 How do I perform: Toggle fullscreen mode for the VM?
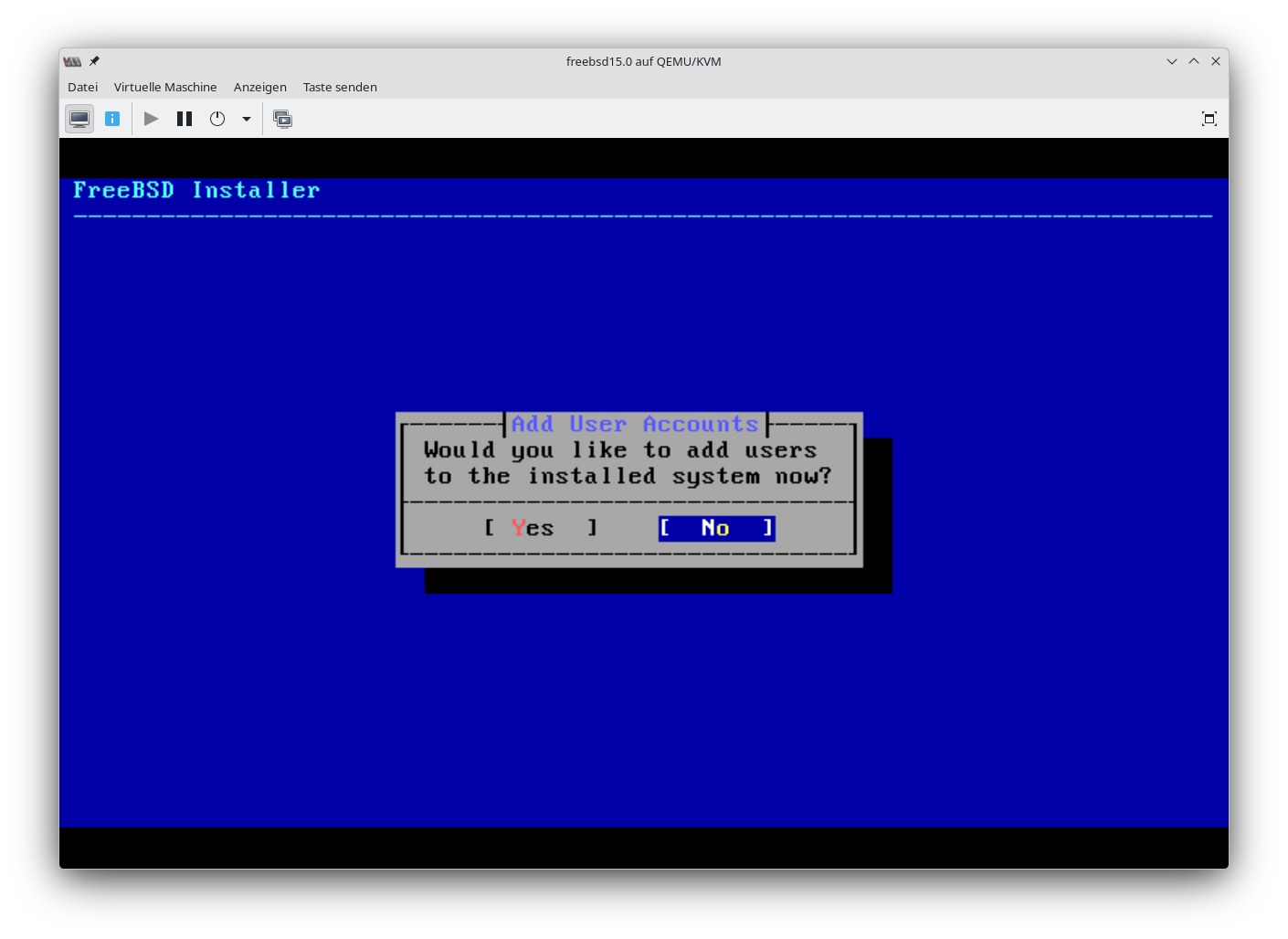(x=1209, y=119)
